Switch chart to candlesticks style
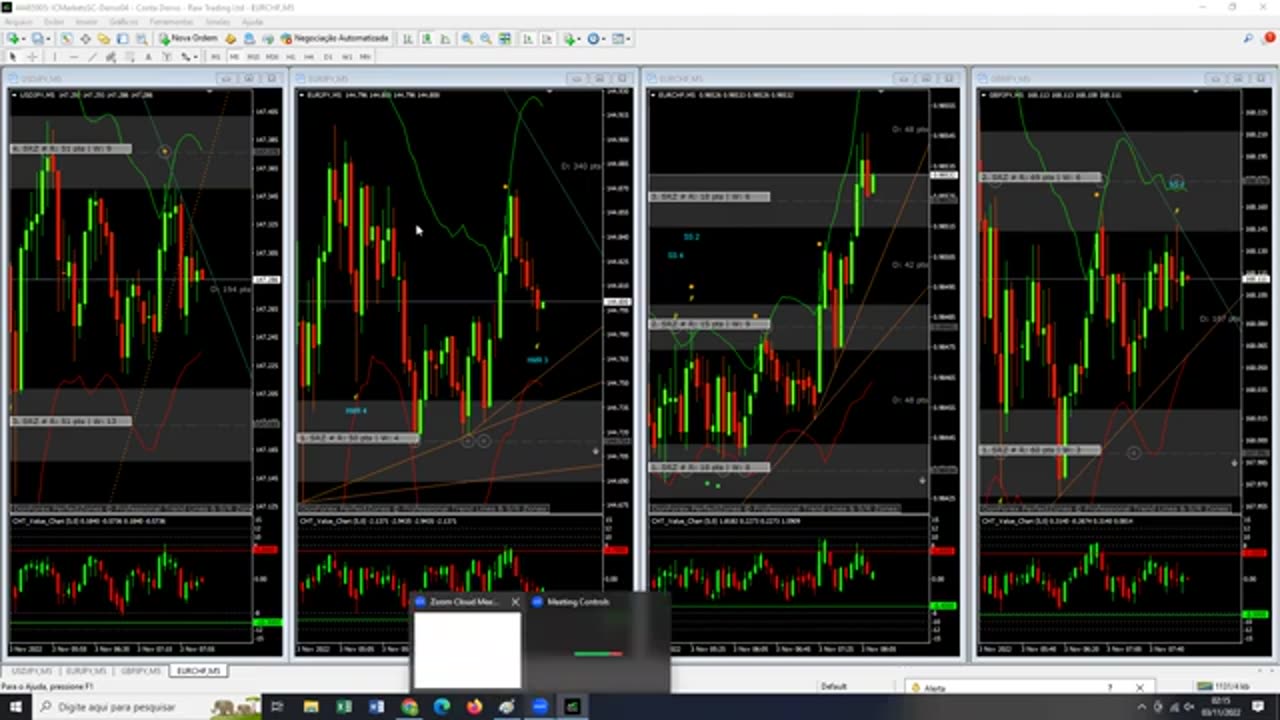This screenshot has width=1280, height=720. pos(426,39)
